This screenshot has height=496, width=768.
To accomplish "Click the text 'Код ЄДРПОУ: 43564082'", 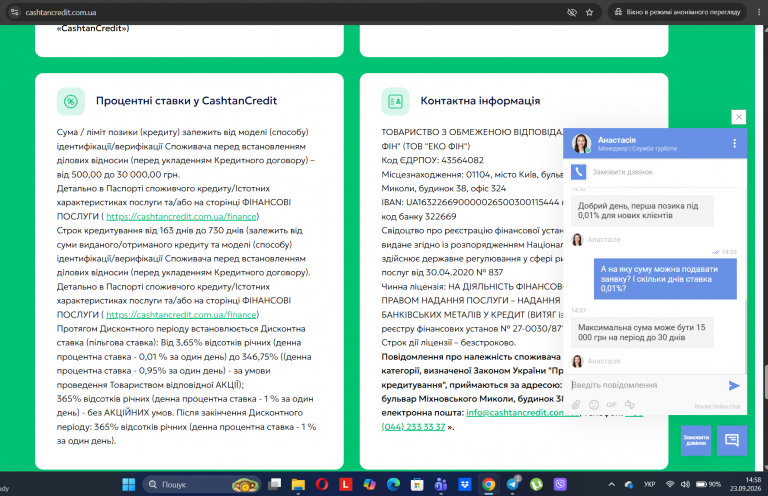I will [432, 160].
